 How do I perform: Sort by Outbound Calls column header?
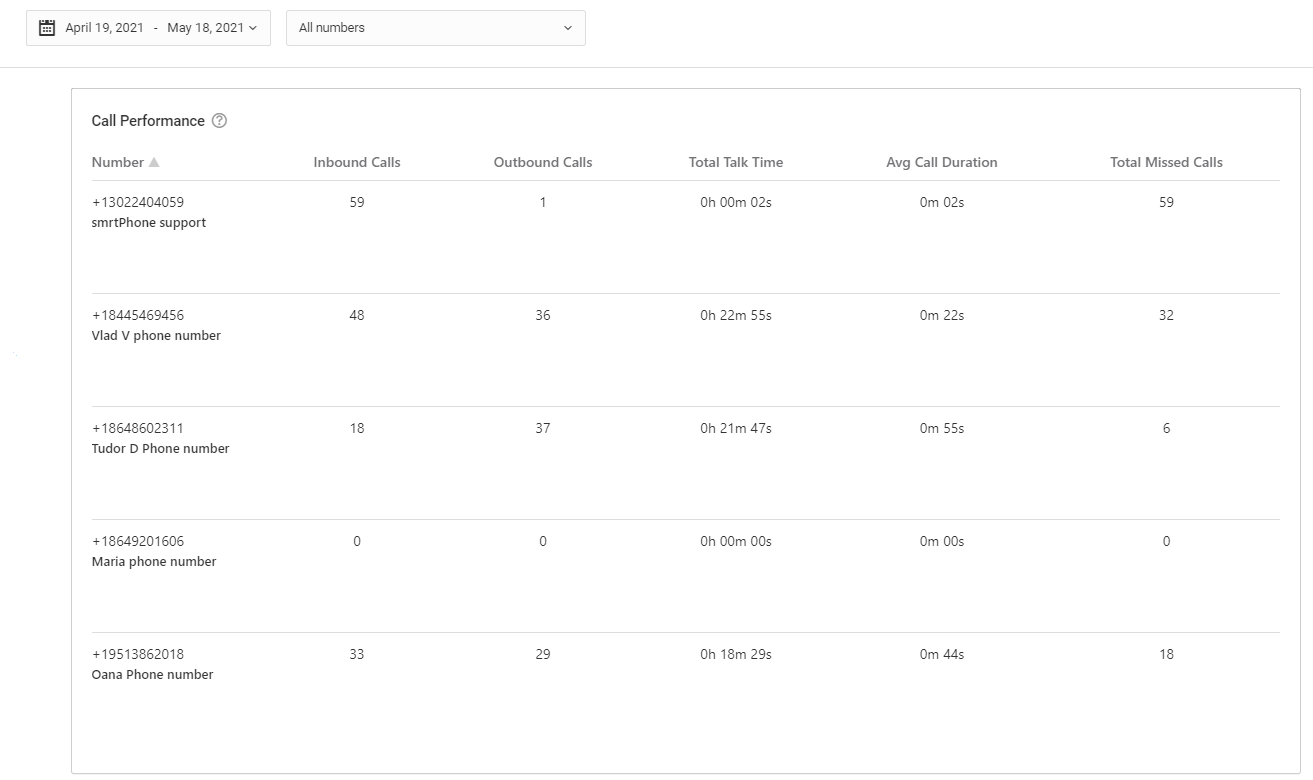[542, 162]
